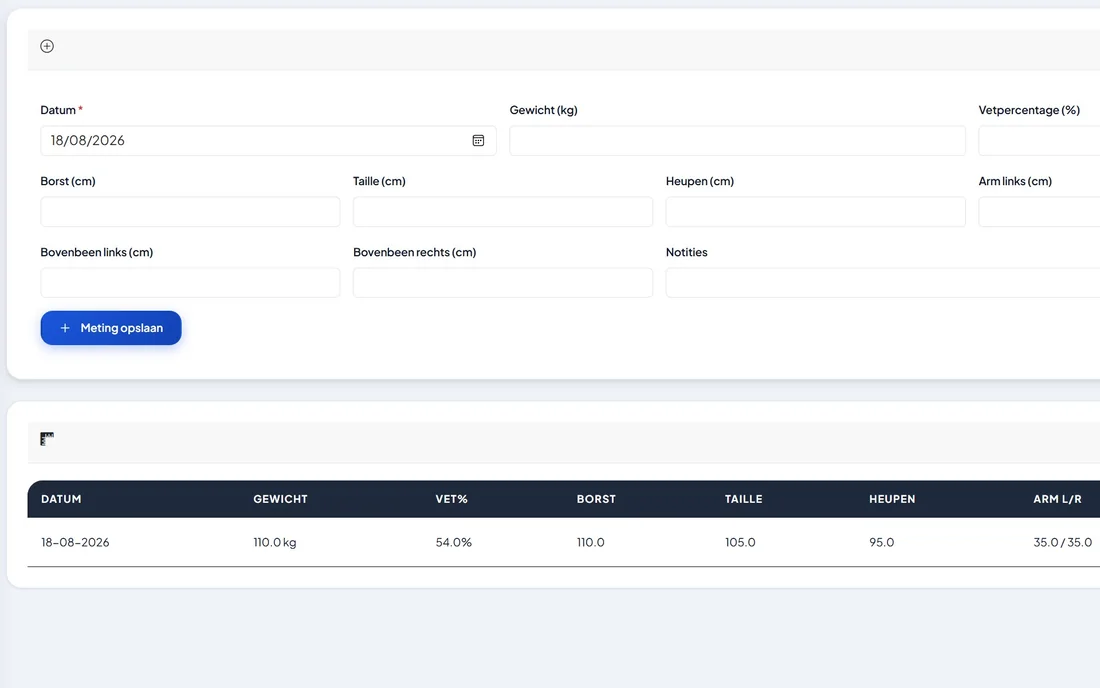The image size is (1100, 688).
Task: Click the ARM L/R column header
Action: 1057,499
